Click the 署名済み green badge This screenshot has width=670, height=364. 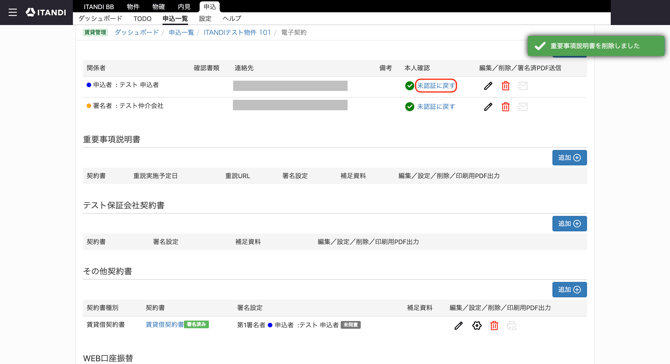click(x=196, y=324)
